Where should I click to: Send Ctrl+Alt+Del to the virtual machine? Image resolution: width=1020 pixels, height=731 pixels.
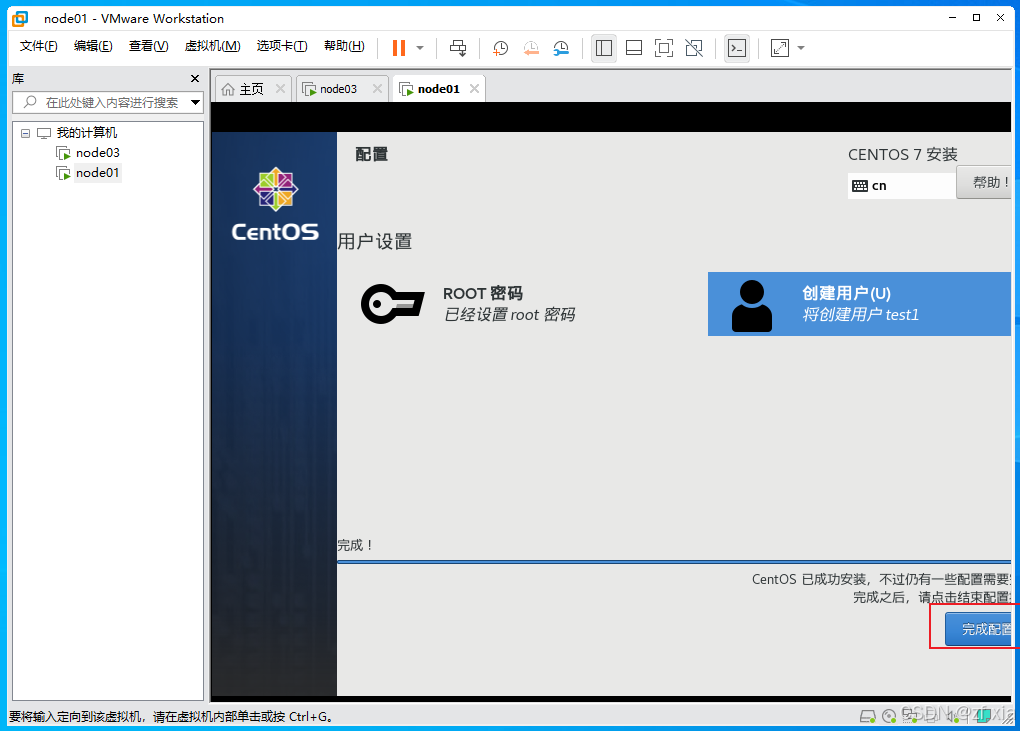[458, 47]
